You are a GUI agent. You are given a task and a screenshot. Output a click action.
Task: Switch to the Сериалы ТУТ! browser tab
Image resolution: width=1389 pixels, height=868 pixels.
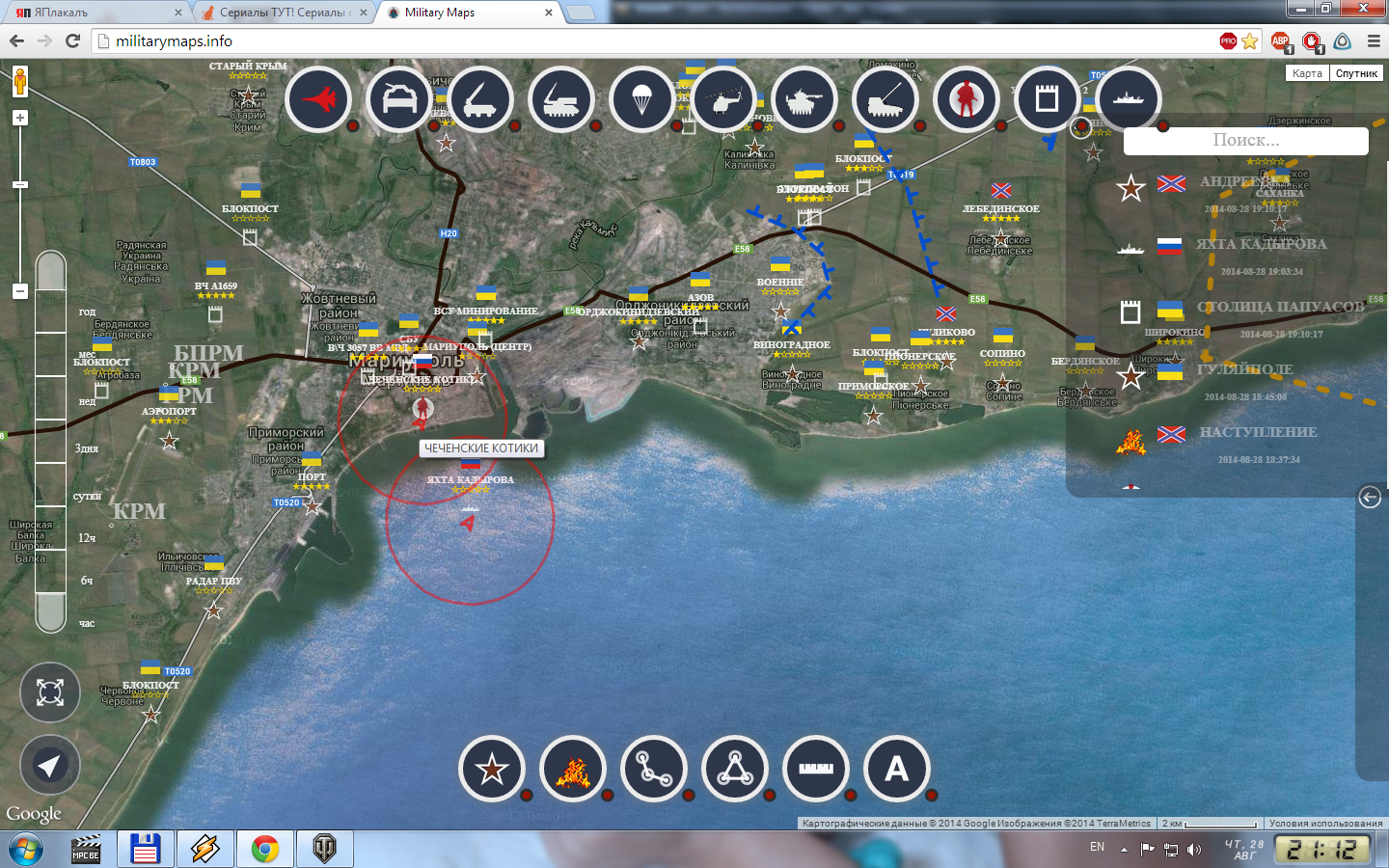click(284, 13)
